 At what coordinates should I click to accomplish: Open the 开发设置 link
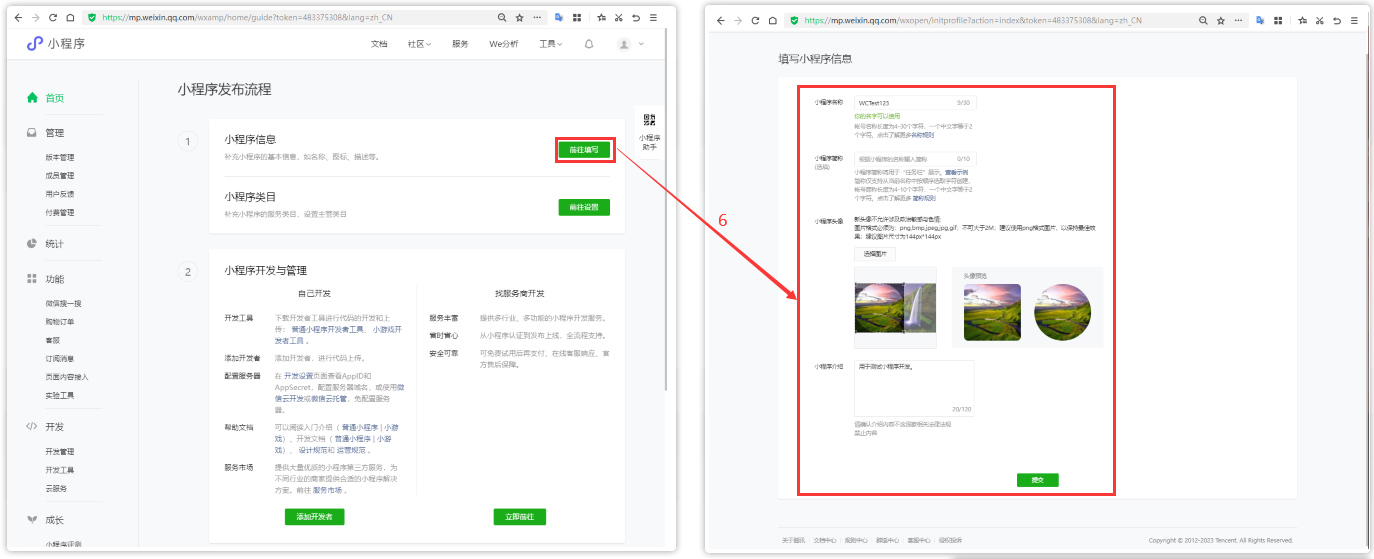(x=299, y=375)
